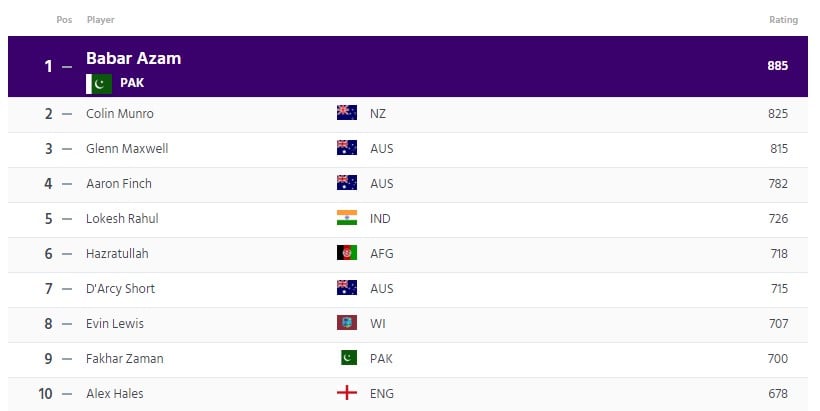Click New Zealand flag next to Colin Munro
Screen dimensions: 820x411
click(347, 113)
